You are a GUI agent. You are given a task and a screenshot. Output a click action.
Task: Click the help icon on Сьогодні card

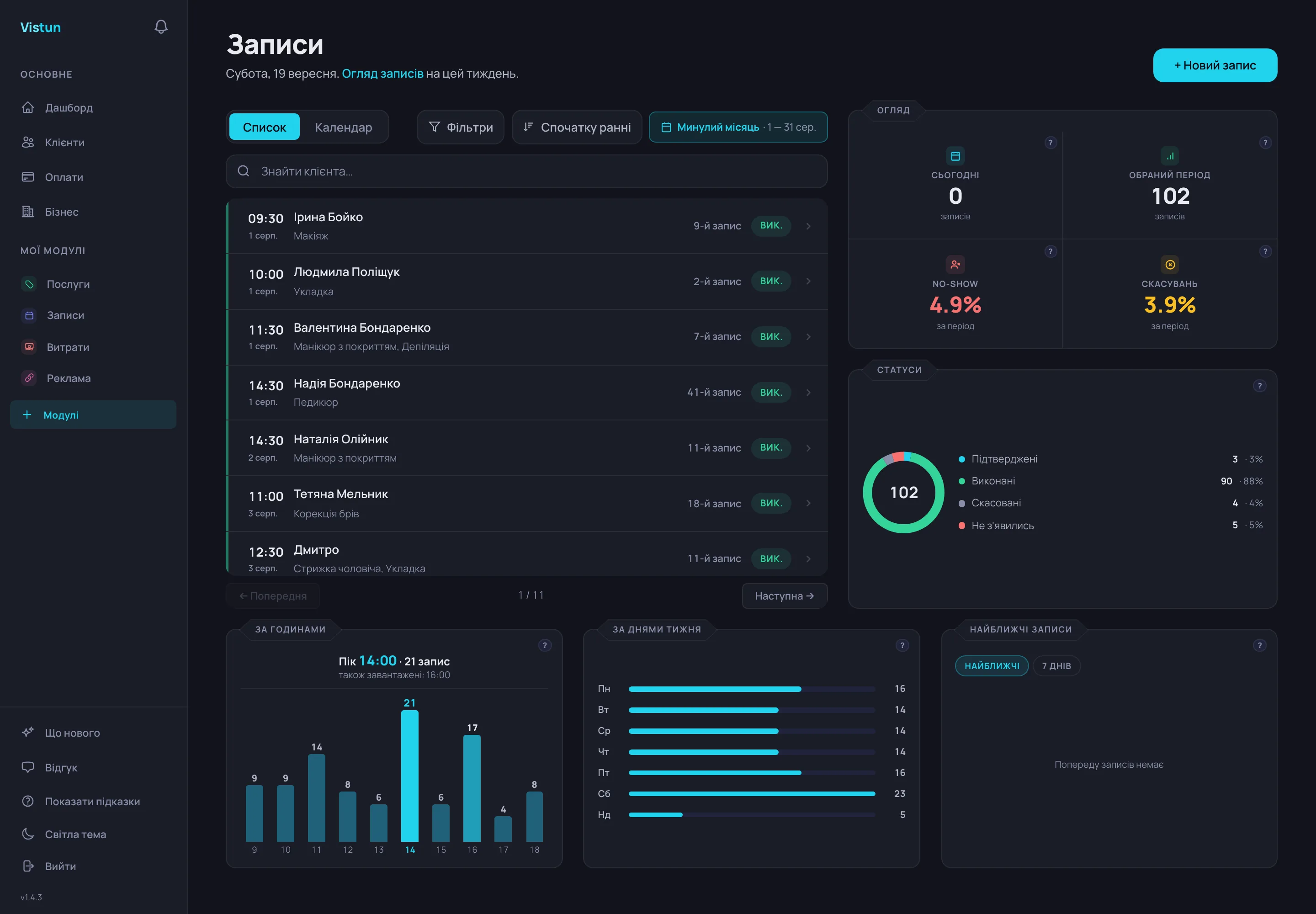pos(1050,143)
